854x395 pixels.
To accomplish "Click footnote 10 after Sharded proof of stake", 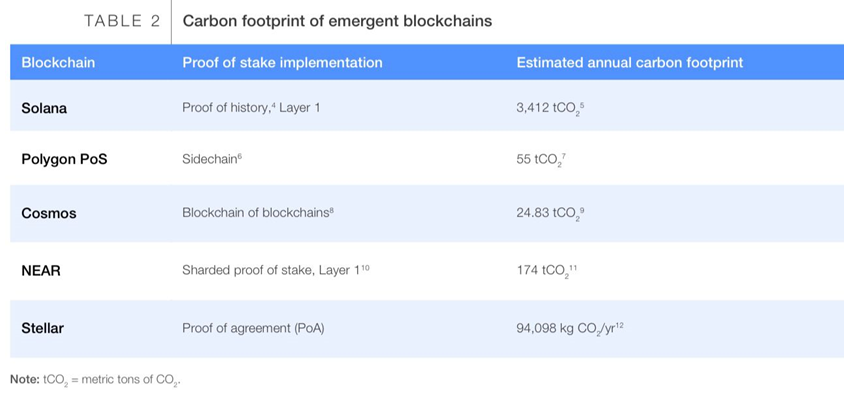I will tap(365, 266).
